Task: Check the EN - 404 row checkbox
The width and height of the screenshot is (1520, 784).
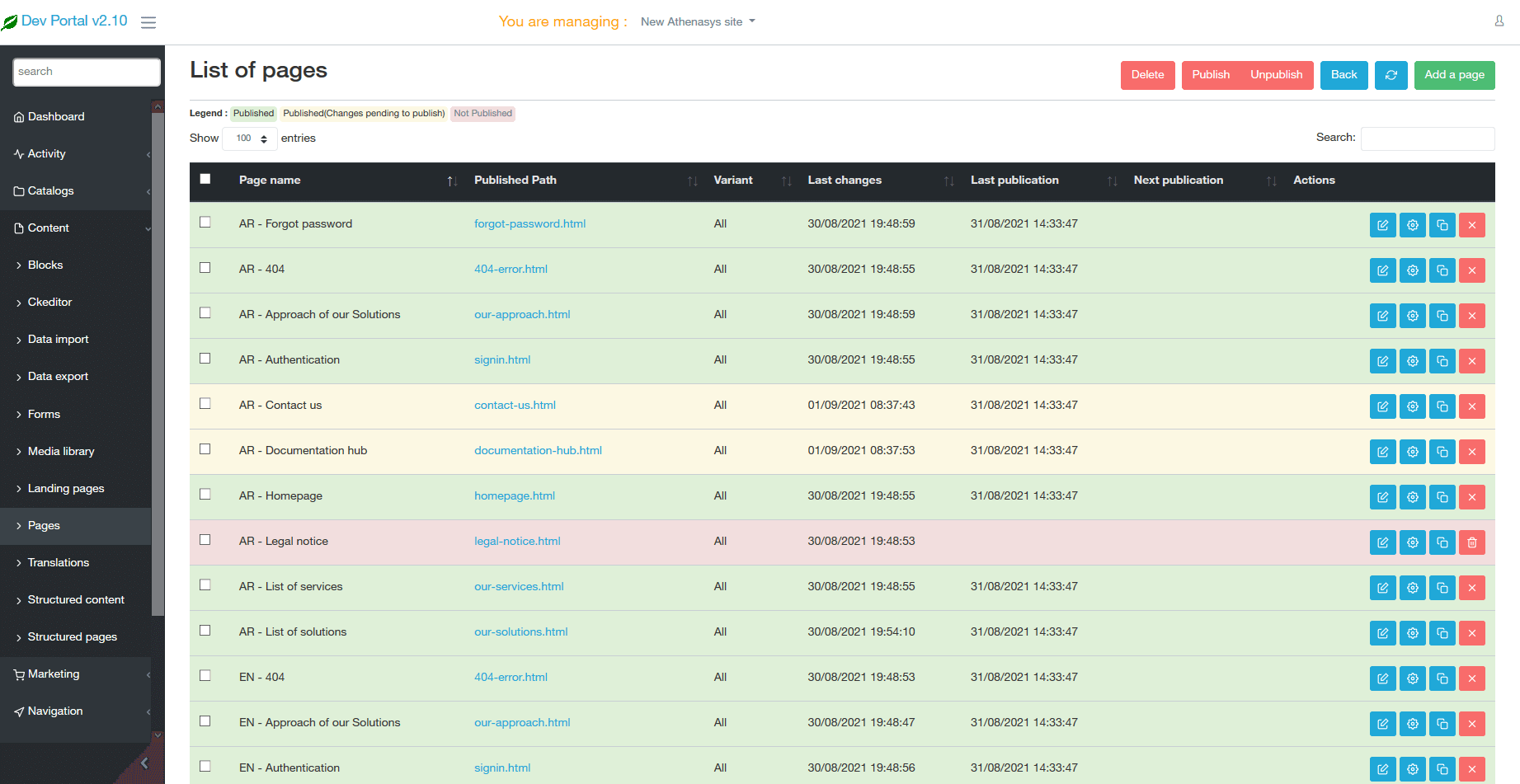Action: click(x=205, y=676)
